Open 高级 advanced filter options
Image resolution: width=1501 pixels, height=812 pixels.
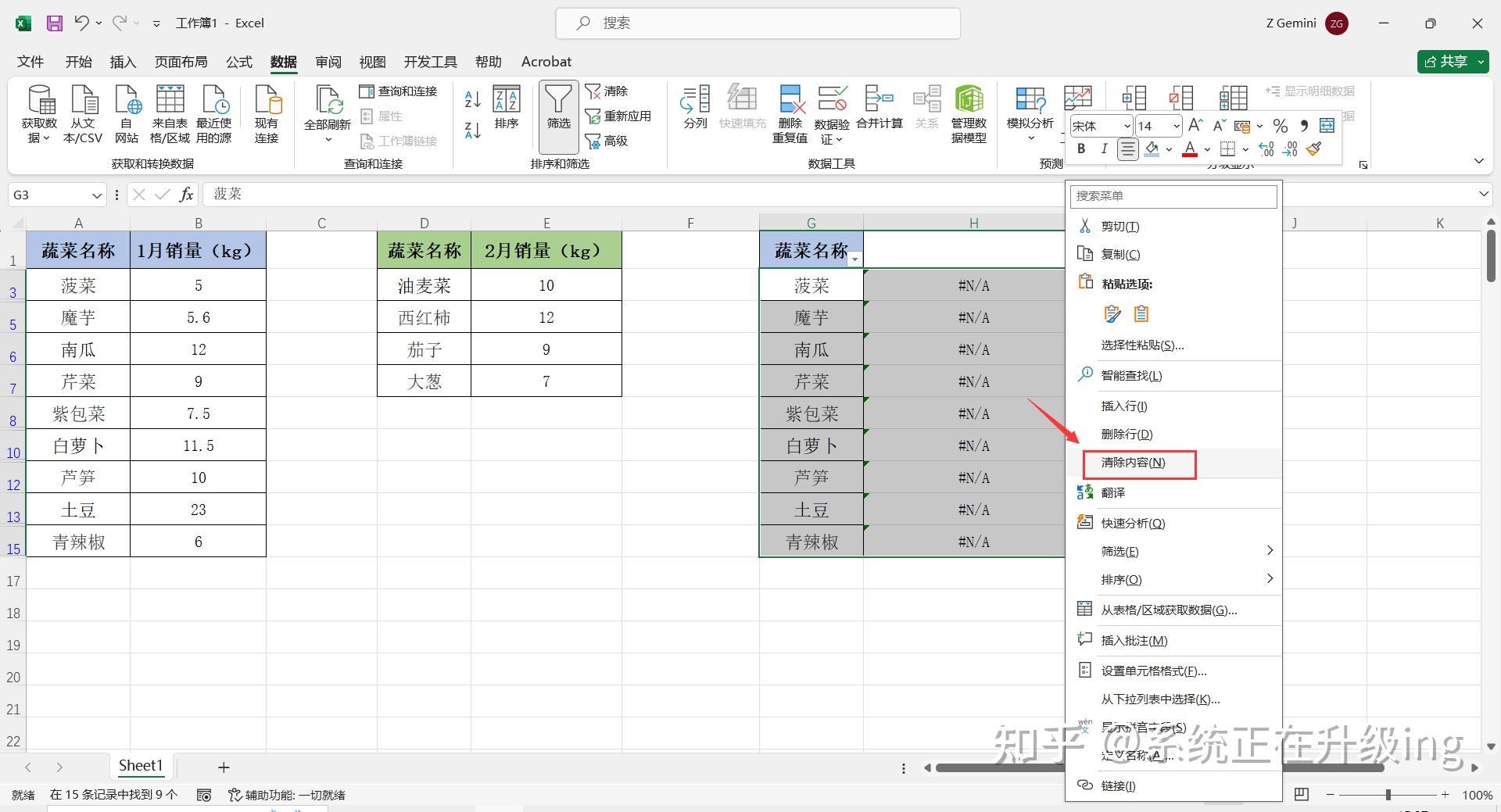[x=607, y=141]
